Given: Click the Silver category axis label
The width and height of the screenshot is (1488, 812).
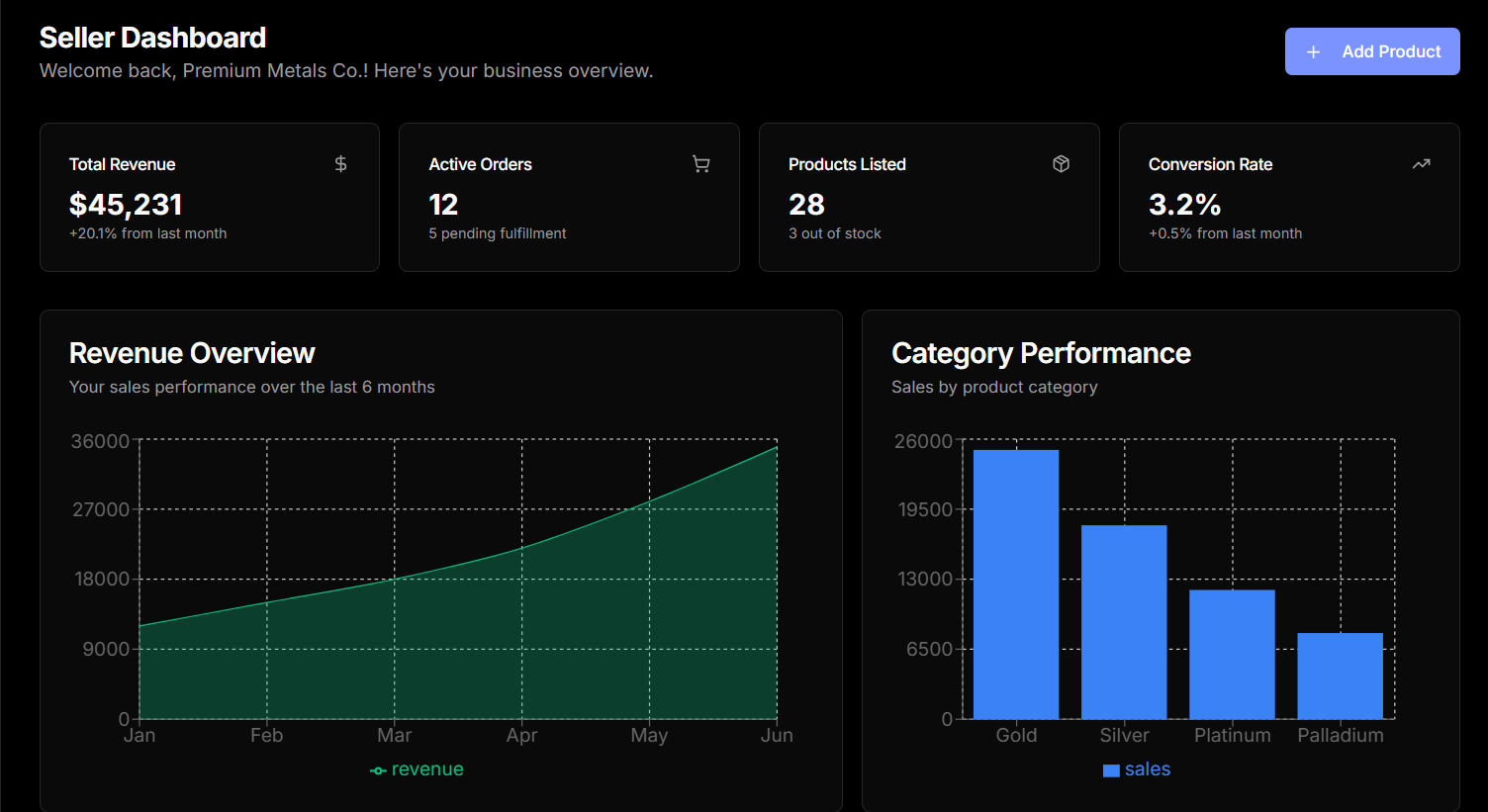Looking at the screenshot, I should pos(1124,735).
